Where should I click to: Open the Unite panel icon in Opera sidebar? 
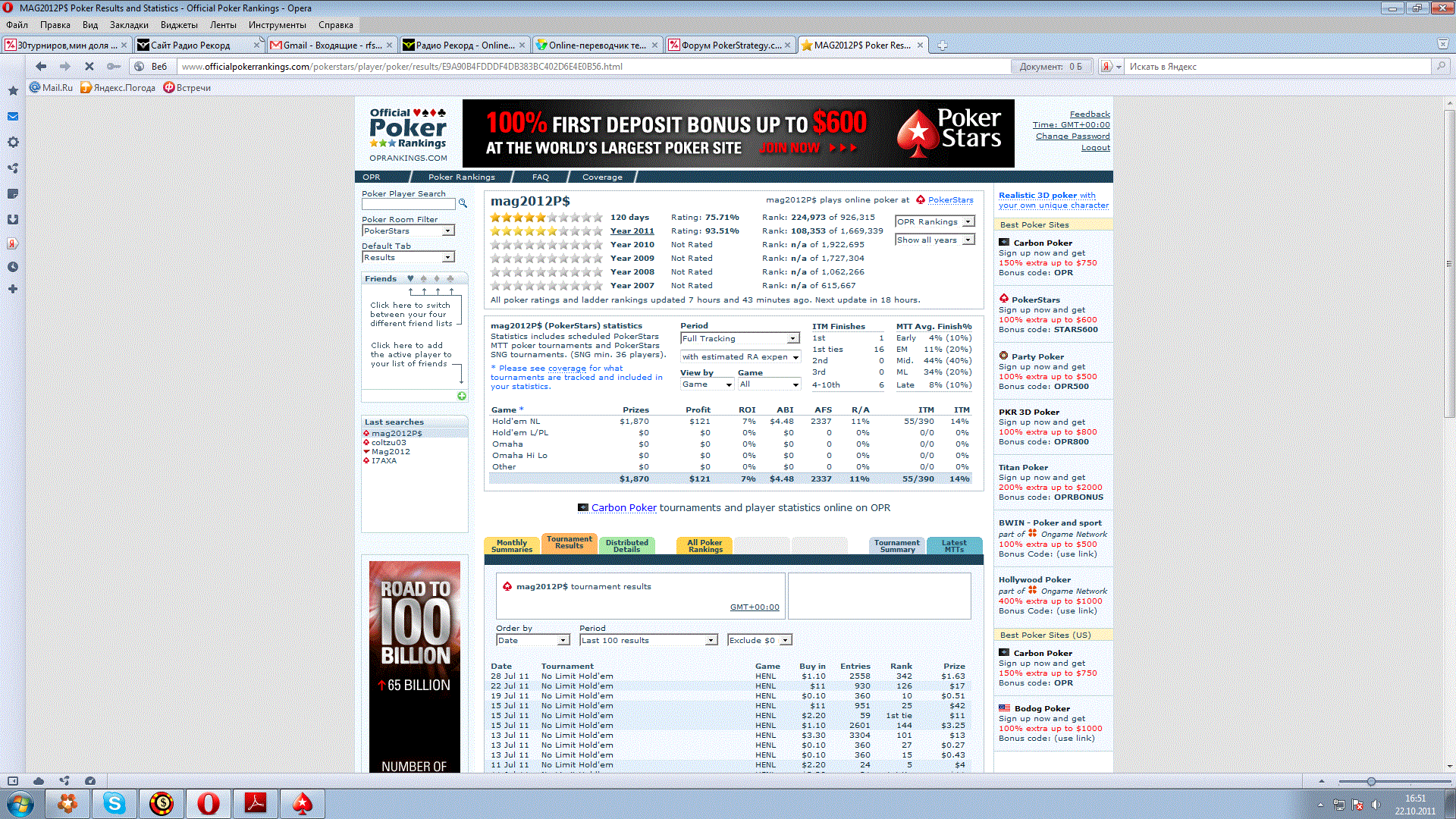tap(13, 168)
